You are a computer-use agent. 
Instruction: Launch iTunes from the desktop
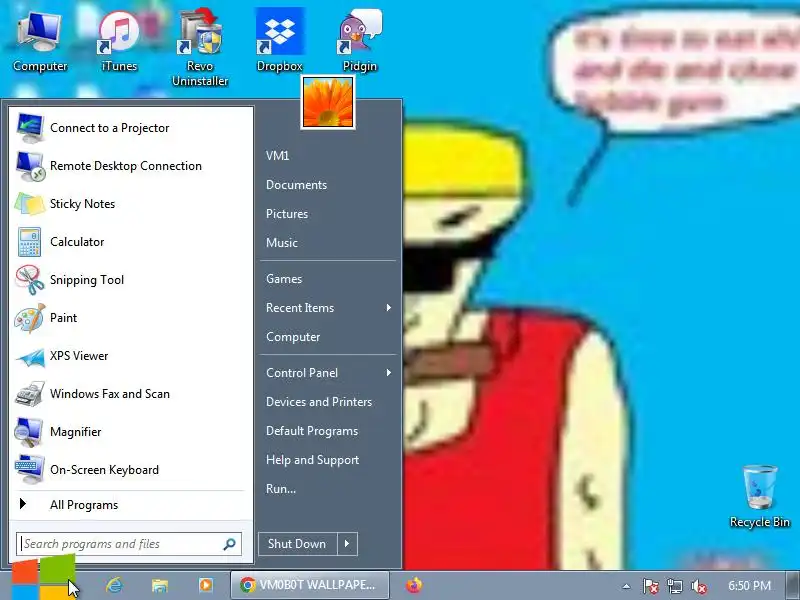pyautogui.click(x=119, y=43)
